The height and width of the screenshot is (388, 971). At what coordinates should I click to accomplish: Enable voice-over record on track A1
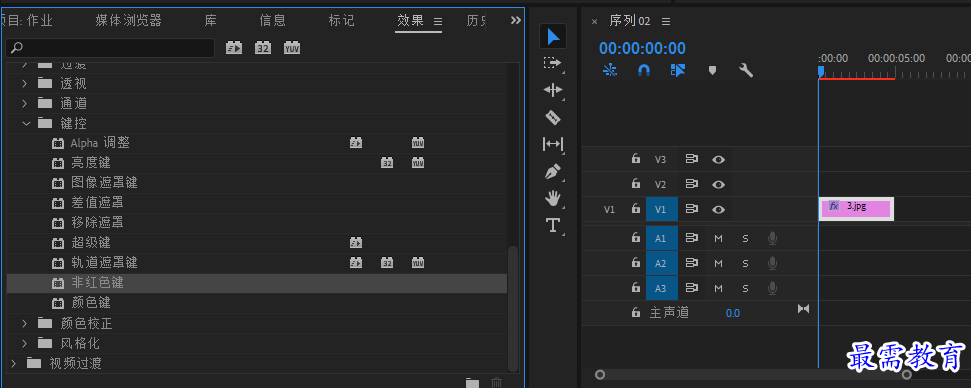pyautogui.click(x=772, y=238)
